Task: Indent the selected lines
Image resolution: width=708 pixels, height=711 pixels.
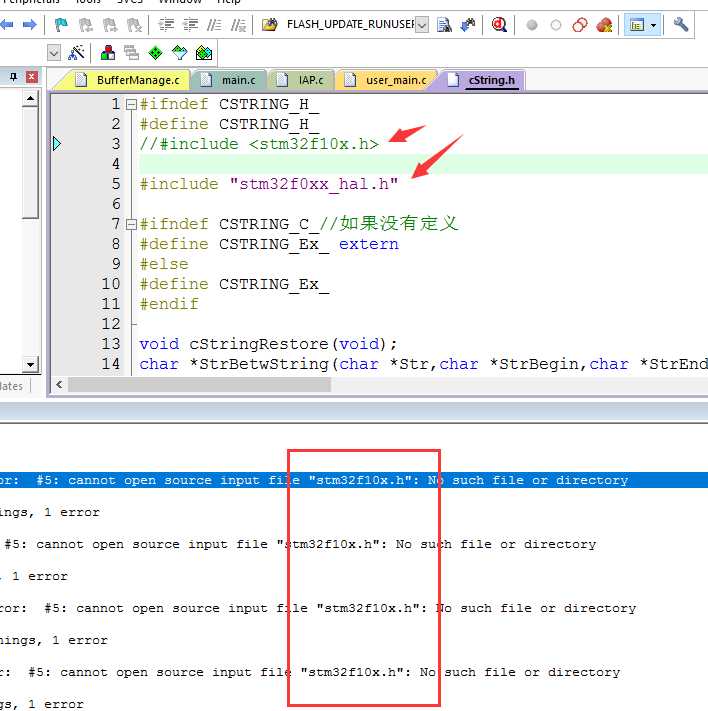Action: [x=166, y=25]
